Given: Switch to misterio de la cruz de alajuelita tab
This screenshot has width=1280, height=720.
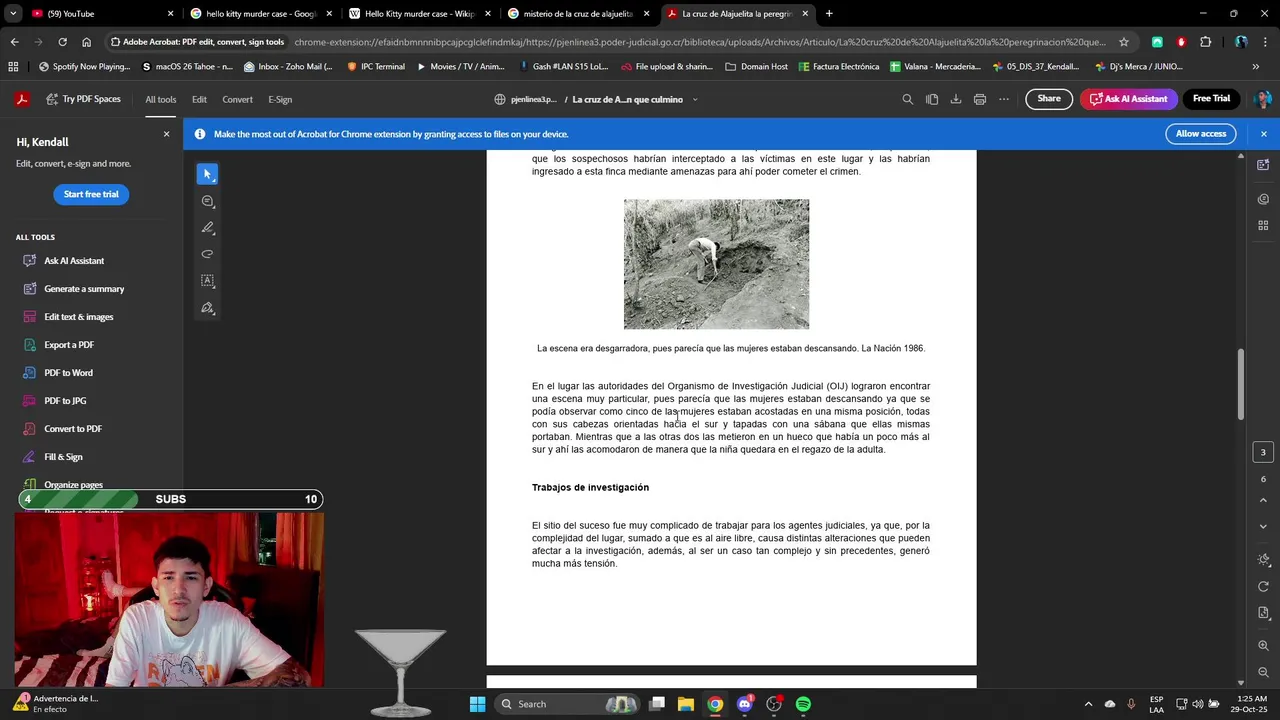Looking at the screenshot, I should (578, 14).
